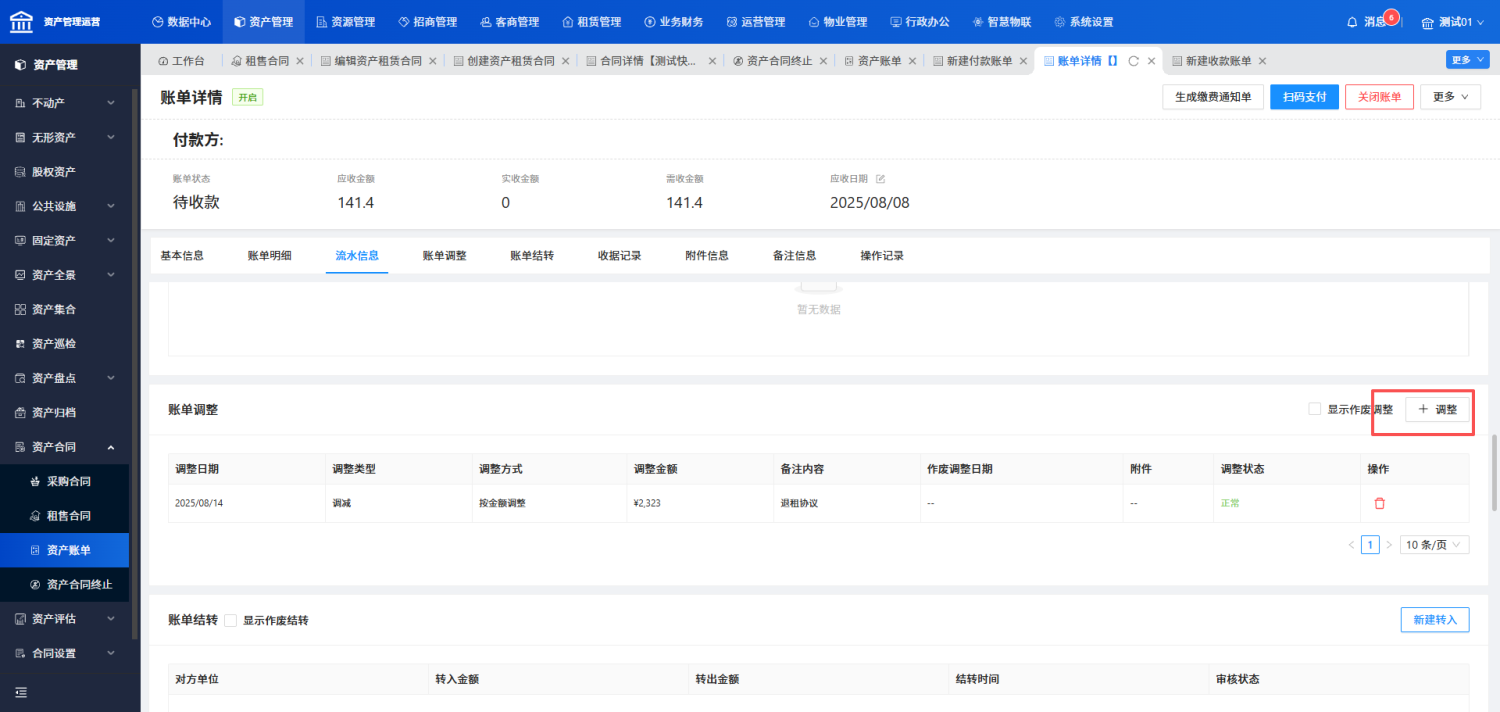The width and height of the screenshot is (1500, 712).
Task: Open 资产巡检 in the sidebar
Action: [x=64, y=344]
